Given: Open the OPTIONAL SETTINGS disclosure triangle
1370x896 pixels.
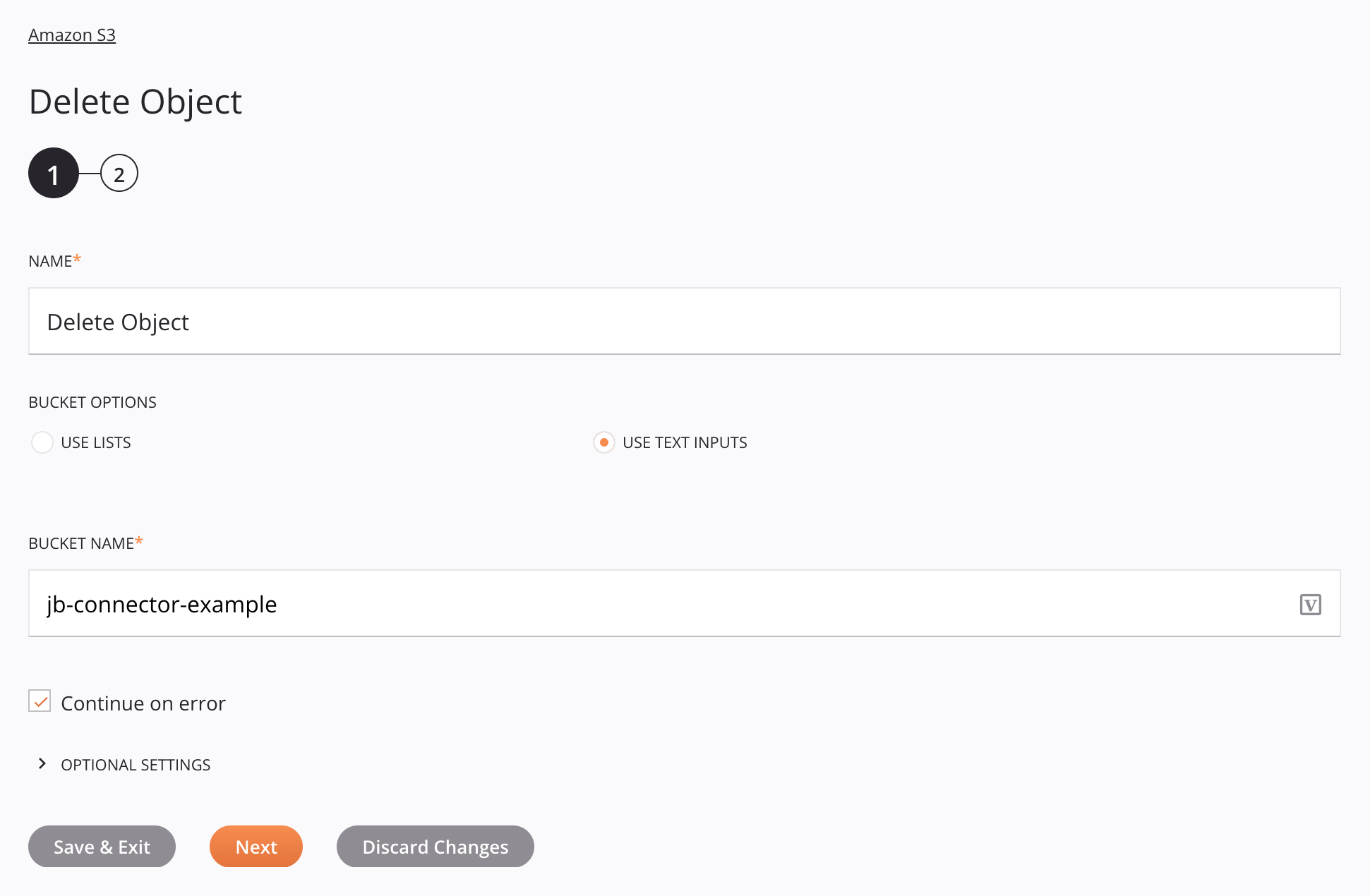Looking at the screenshot, I should pyautogui.click(x=42, y=764).
